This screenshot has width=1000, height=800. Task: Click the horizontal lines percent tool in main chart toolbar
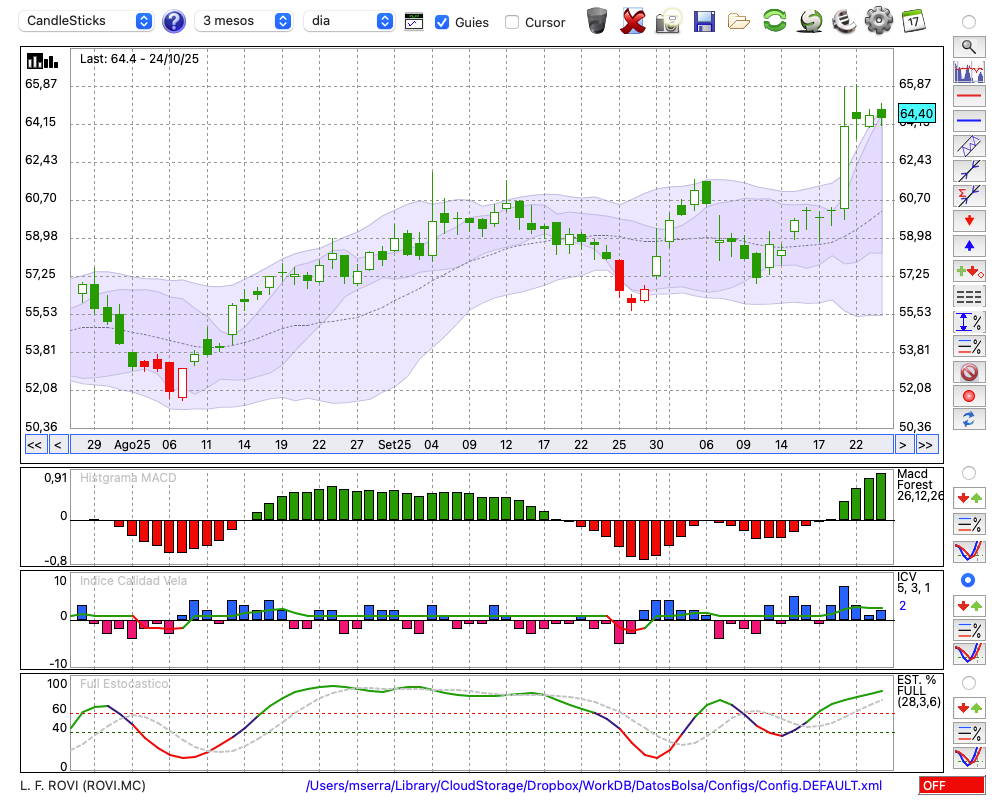coord(969,346)
